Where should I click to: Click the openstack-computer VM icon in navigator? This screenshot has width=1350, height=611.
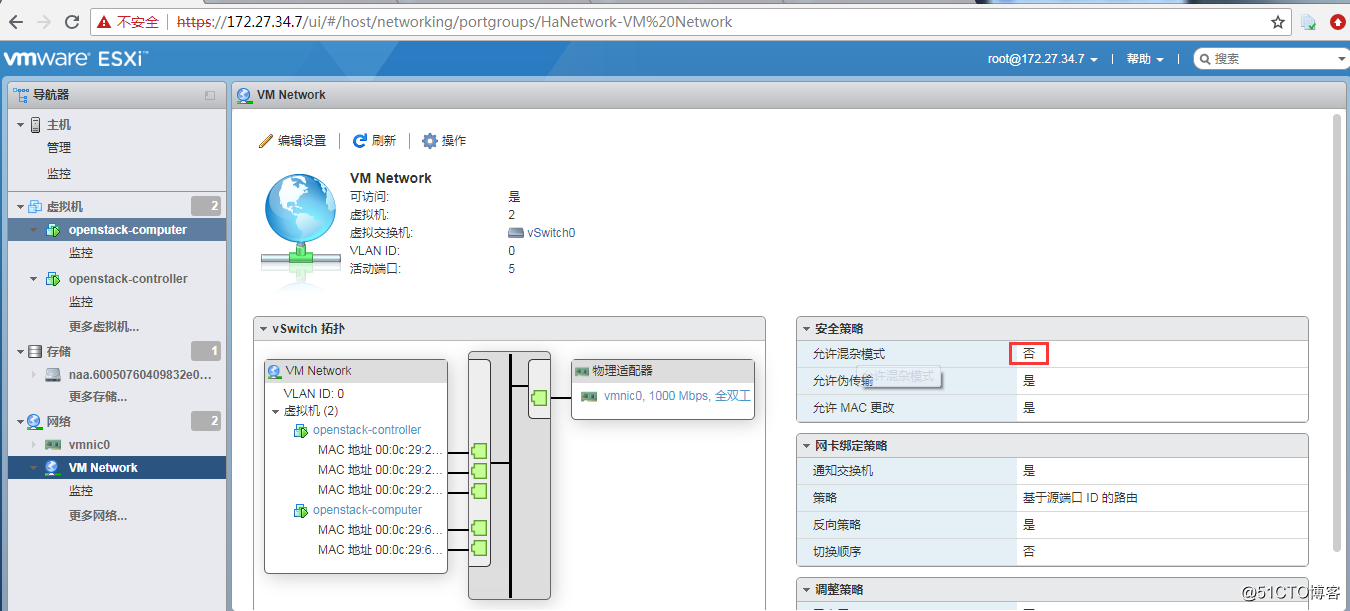(x=53, y=230)
